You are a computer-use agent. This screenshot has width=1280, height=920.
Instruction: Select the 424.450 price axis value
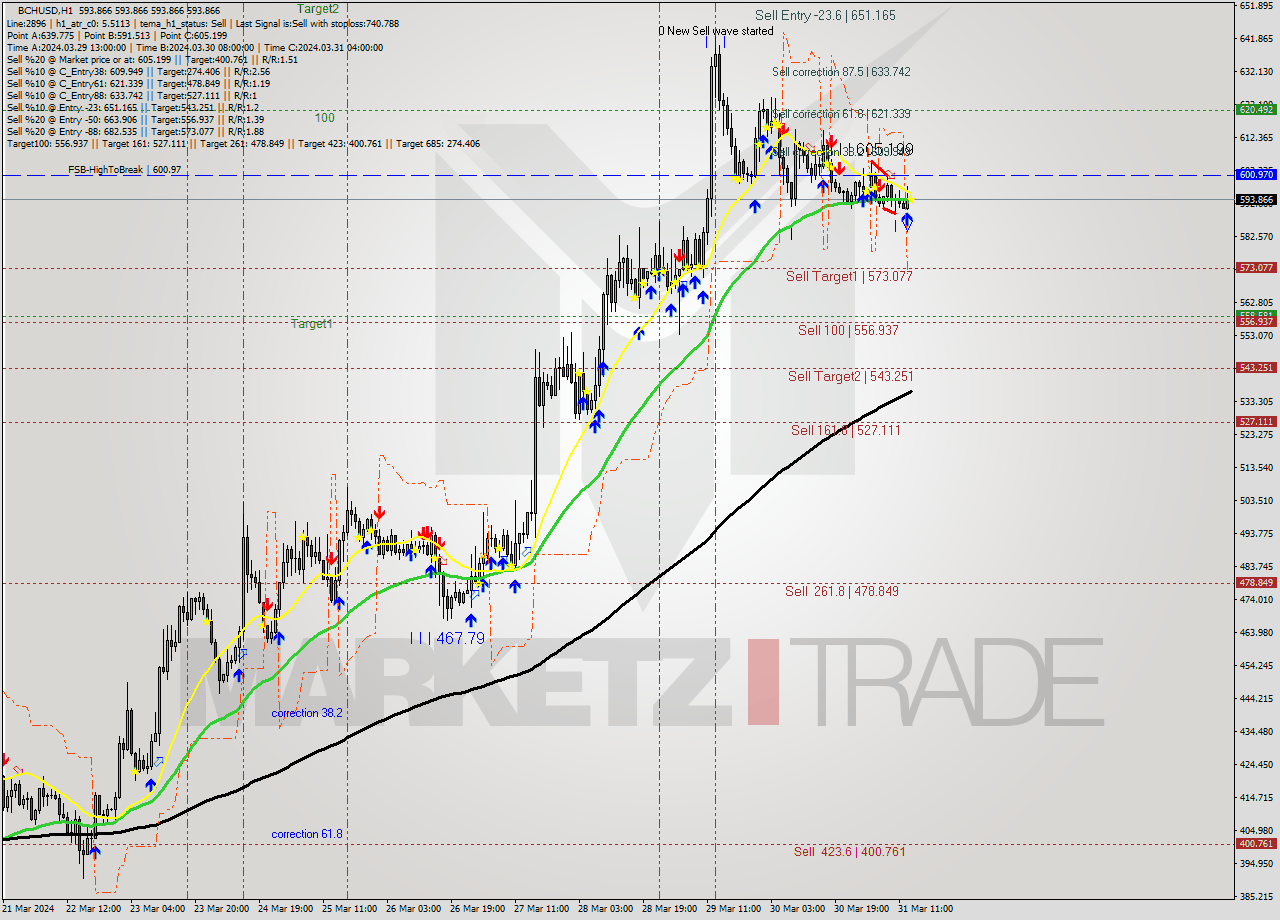(x=1256, y=765)
